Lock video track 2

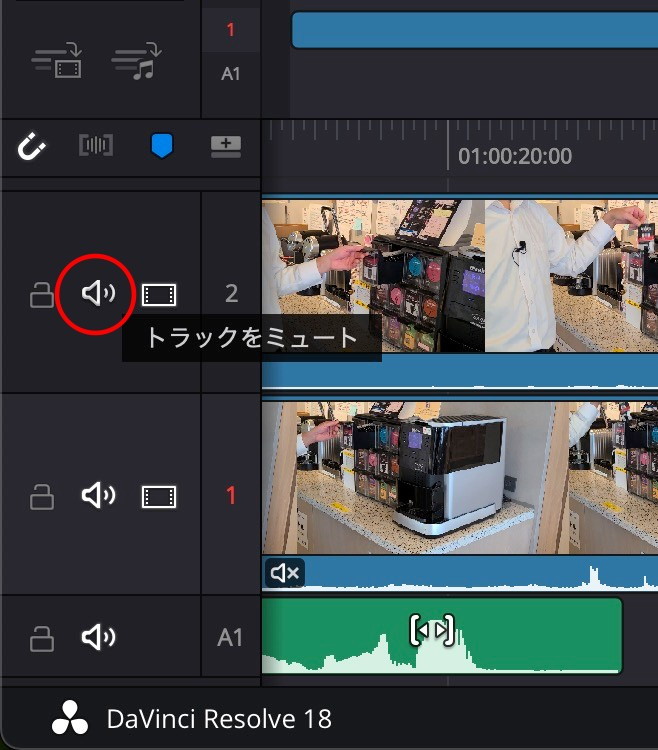click(x=42, y=295)
